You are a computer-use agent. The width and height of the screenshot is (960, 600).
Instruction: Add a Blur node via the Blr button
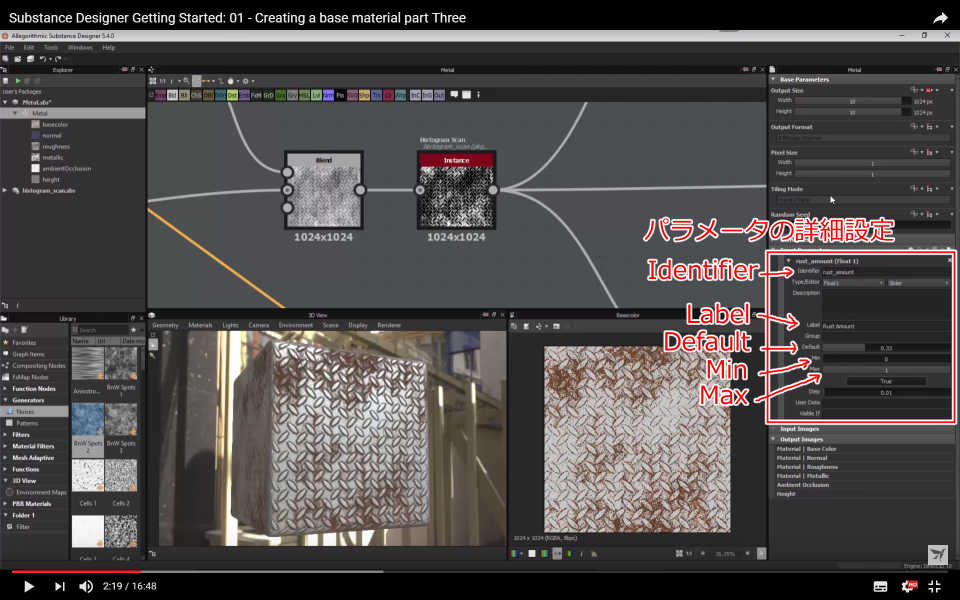pyautogui.click(x=184, y=96)
